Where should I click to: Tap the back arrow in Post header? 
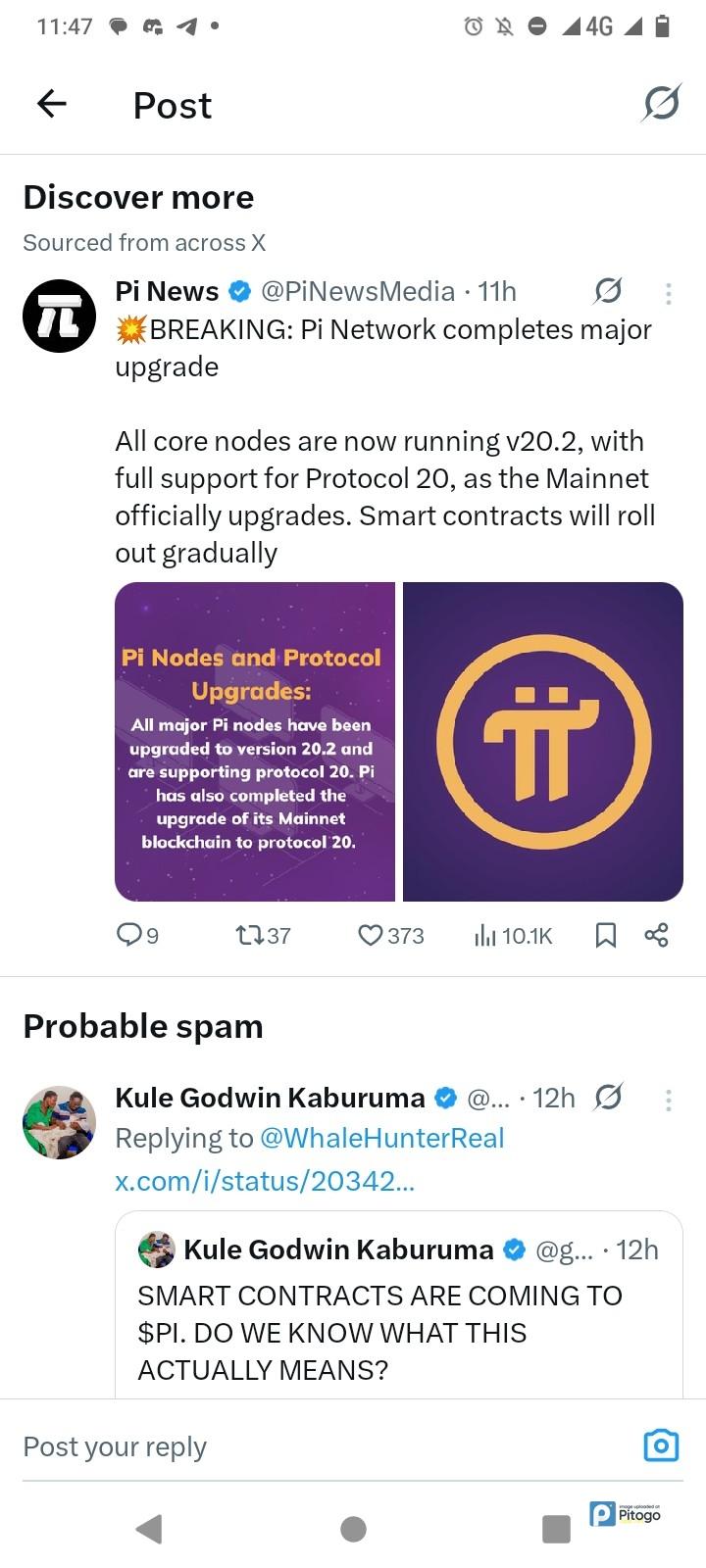coord(52,104)
